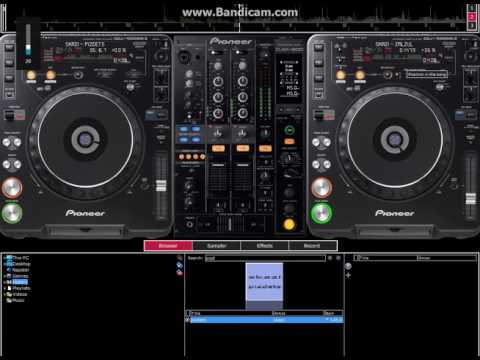Click the browser Search input field

click(265, 258)
